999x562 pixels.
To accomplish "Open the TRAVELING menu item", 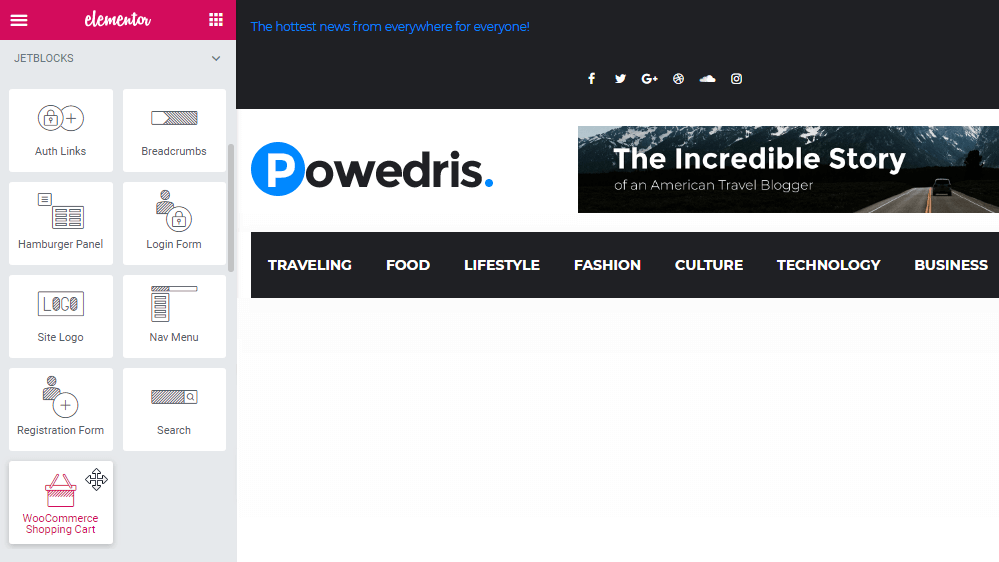I will pos(310,265).
